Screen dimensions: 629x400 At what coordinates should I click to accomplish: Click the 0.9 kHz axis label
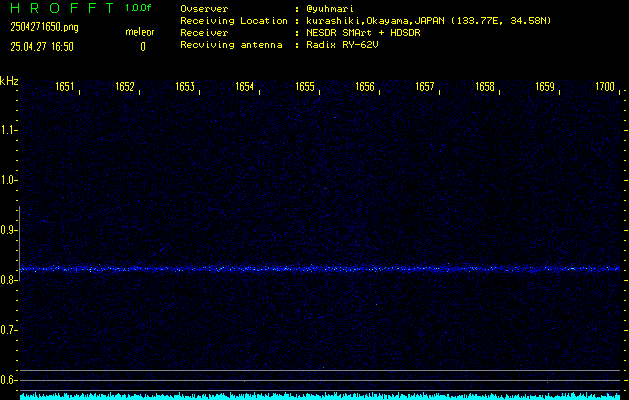point(7,230)
